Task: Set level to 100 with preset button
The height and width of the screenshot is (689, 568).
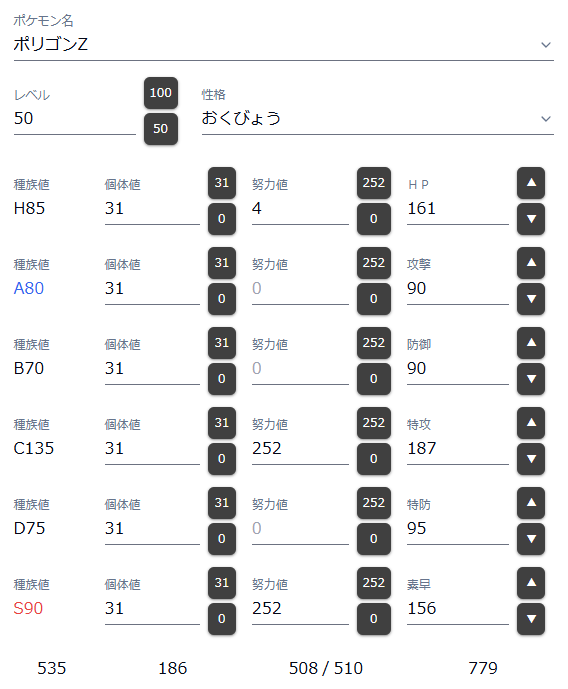Action: pyautogui.click(x=161, y=93)
